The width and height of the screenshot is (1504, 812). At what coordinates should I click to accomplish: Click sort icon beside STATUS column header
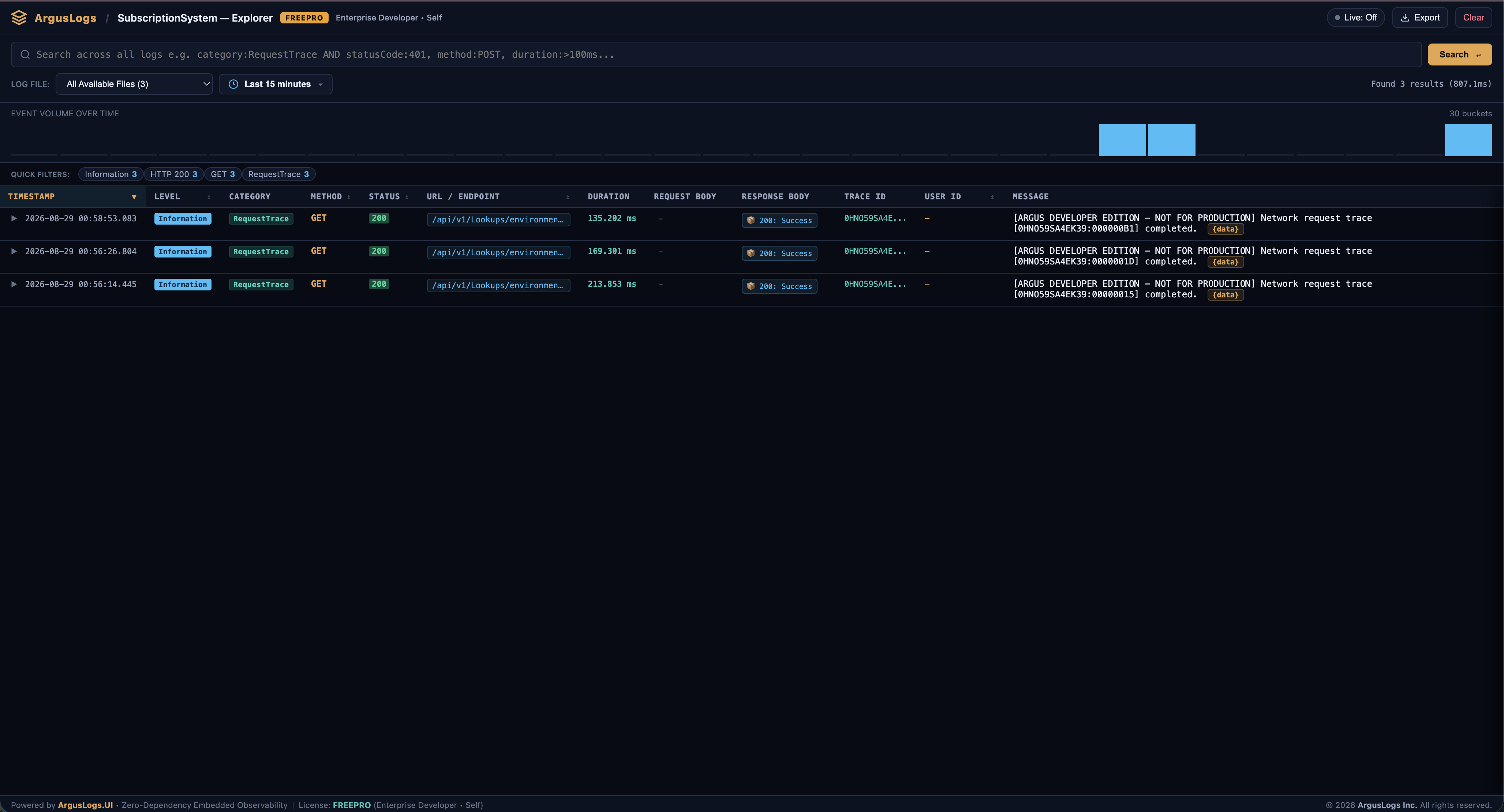pyautogui.click(x=407, y=197)
